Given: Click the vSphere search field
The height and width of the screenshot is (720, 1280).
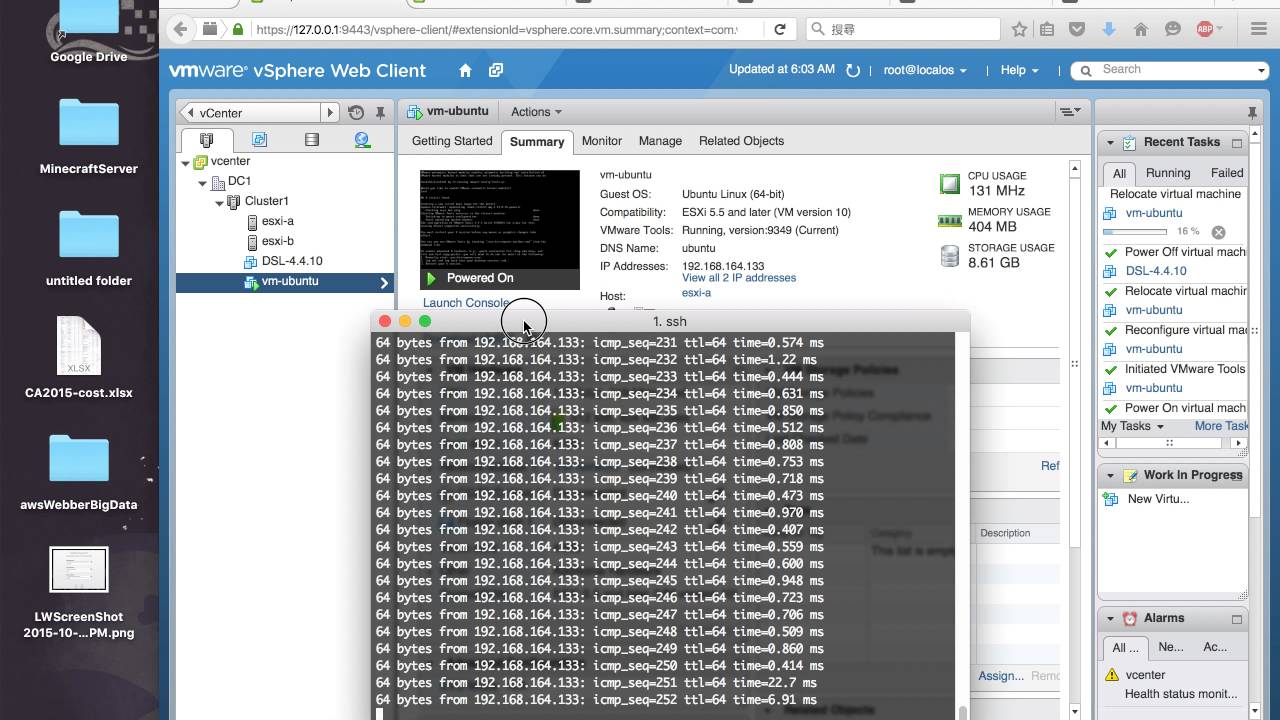Looking at the screenshot, I should pyautogui.click(x=1176, y=70).
